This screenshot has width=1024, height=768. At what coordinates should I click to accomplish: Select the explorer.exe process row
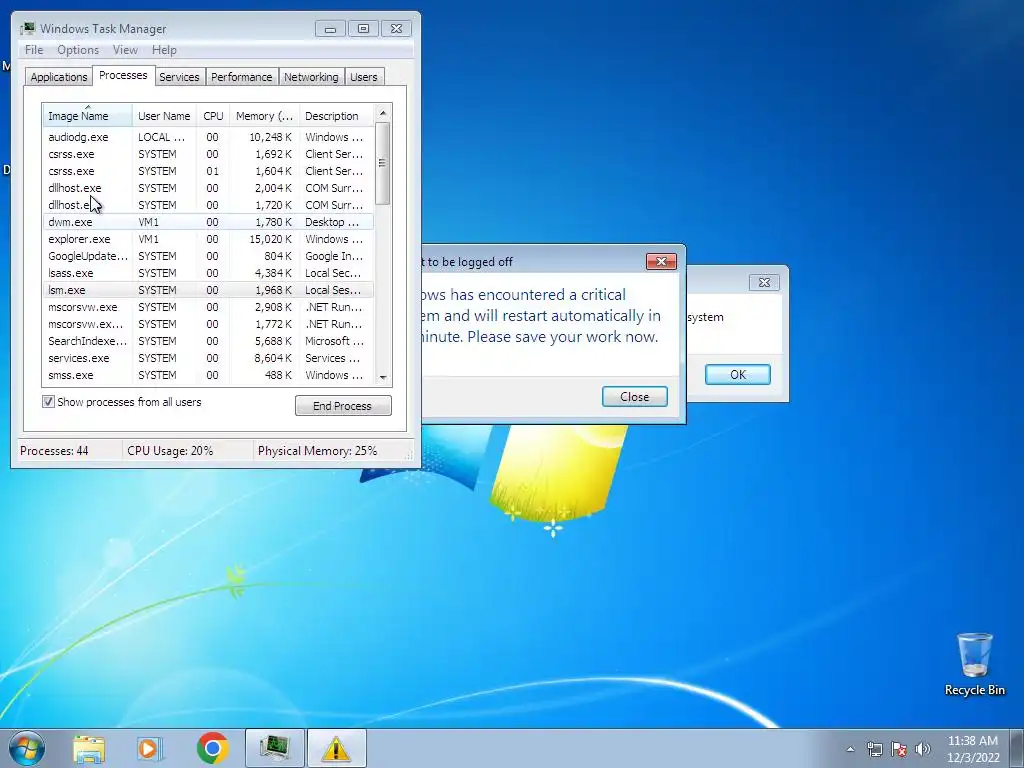tap(208, 239)
